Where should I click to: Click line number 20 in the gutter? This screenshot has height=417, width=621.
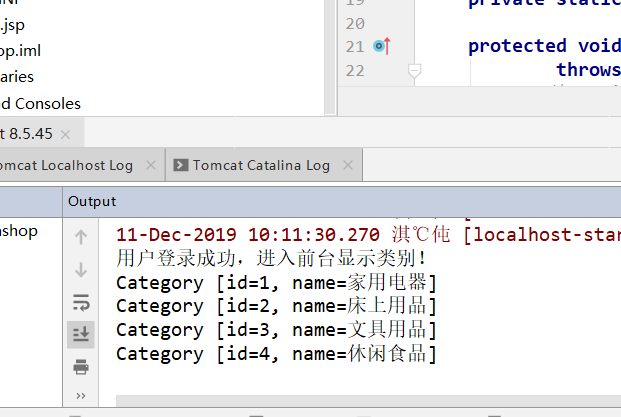coord(355,24)
